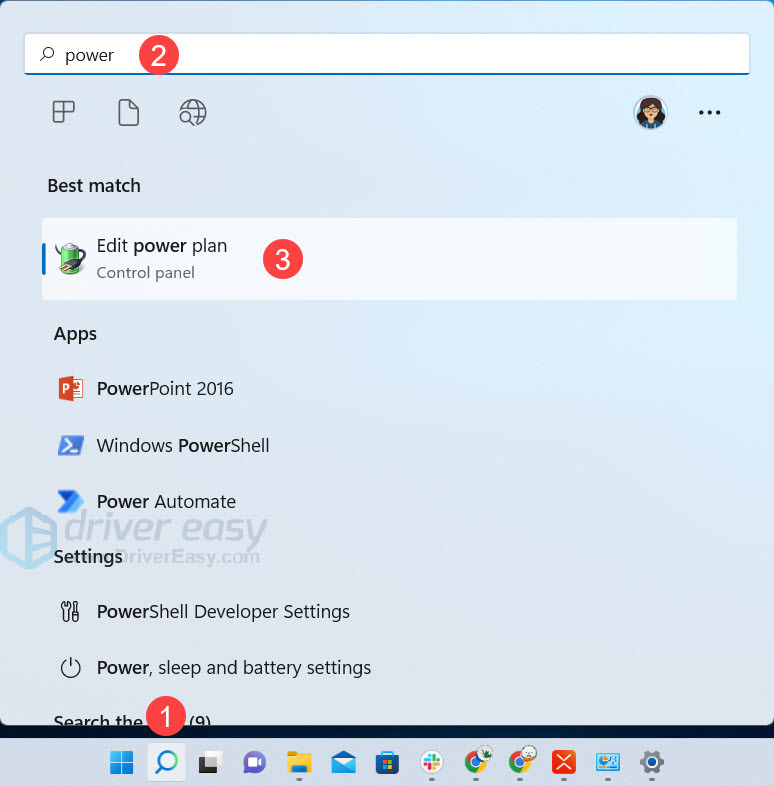The height and width of the screenshot is (785, 774).
Task: Click the Power Automate icon
Action: click(71, 501)
